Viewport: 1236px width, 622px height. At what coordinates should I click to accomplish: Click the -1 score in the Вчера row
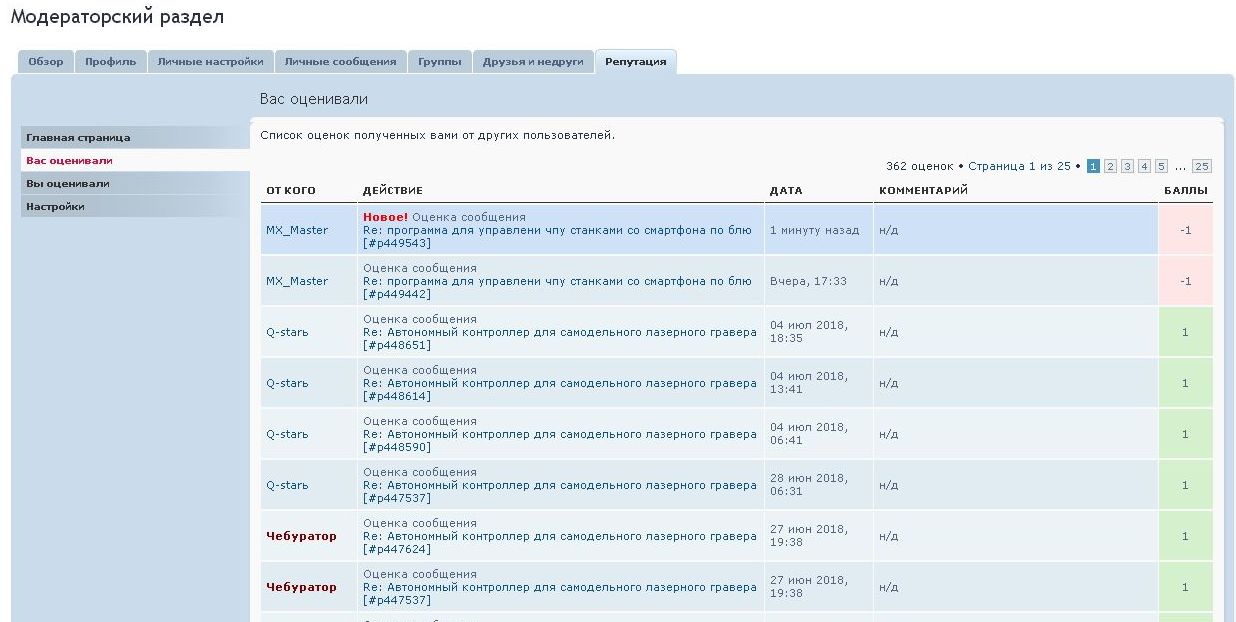pyautogui.click(x=1185, y=281)
